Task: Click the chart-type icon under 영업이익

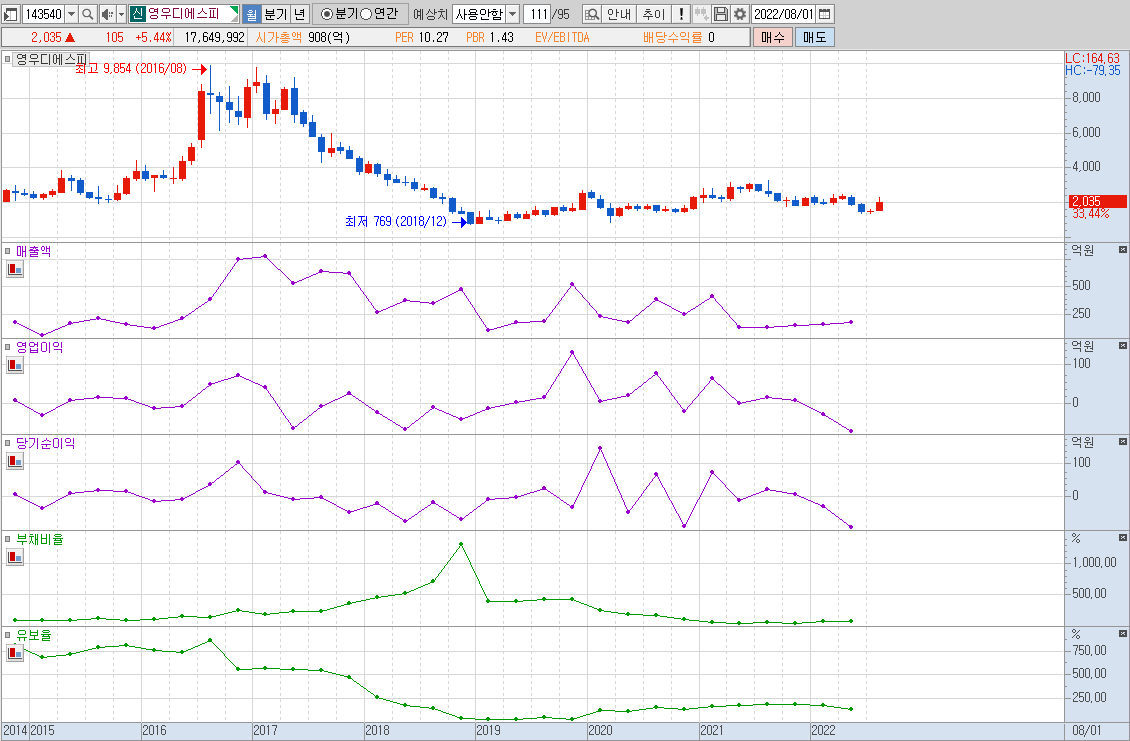Action: [x=15, y=365]
